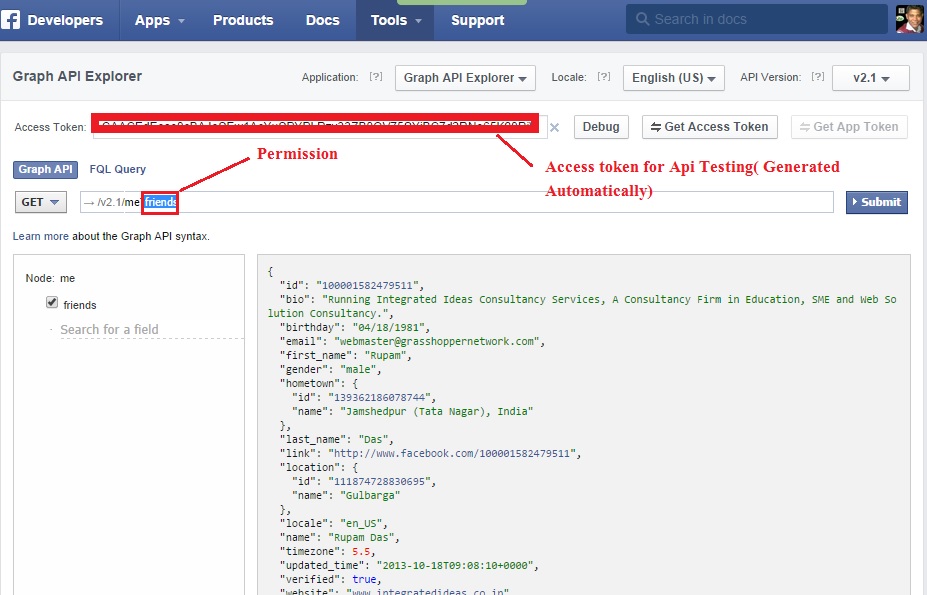
Task: Click the Search in docs field
Action: pyautogui.click(x=757, y=19)
